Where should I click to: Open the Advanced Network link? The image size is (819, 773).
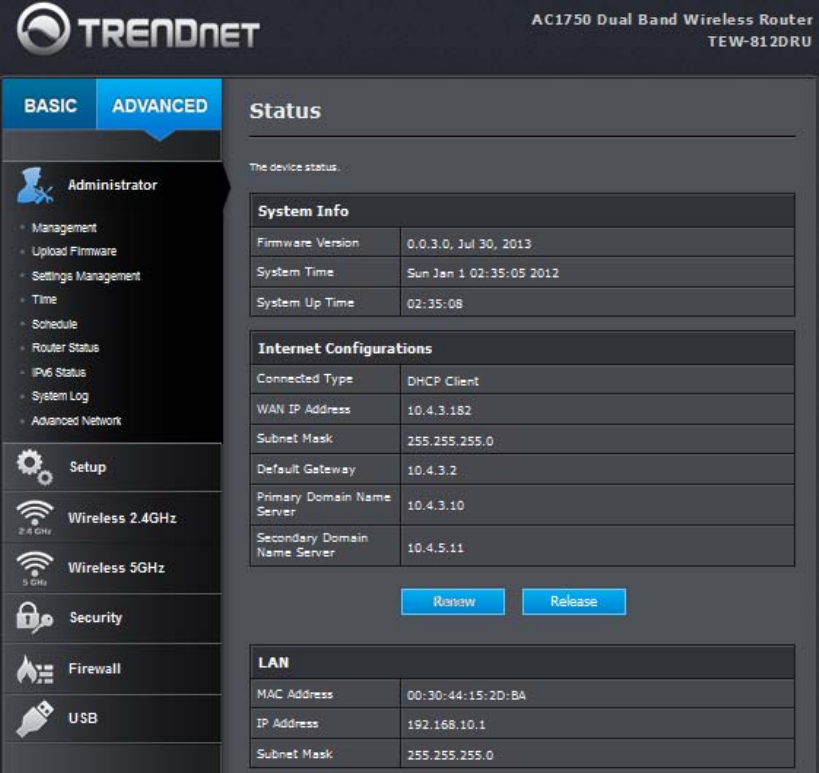click(x=76, y=420)
